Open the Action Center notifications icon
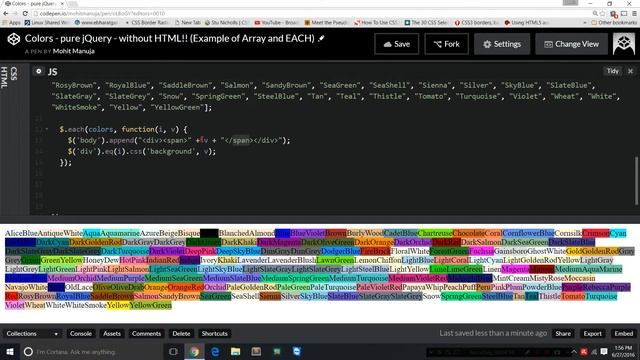This screenshot has height=360, width=640. (x=604, y=351)
